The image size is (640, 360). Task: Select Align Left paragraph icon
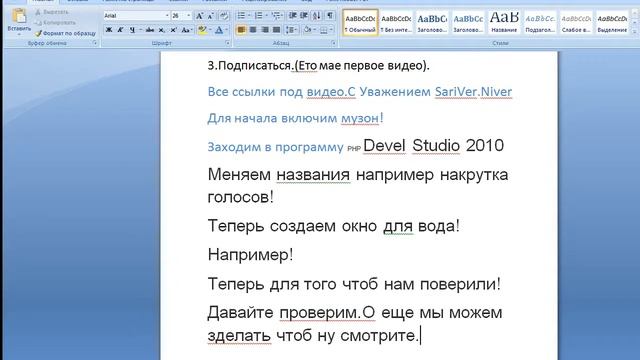coord(241,30)
